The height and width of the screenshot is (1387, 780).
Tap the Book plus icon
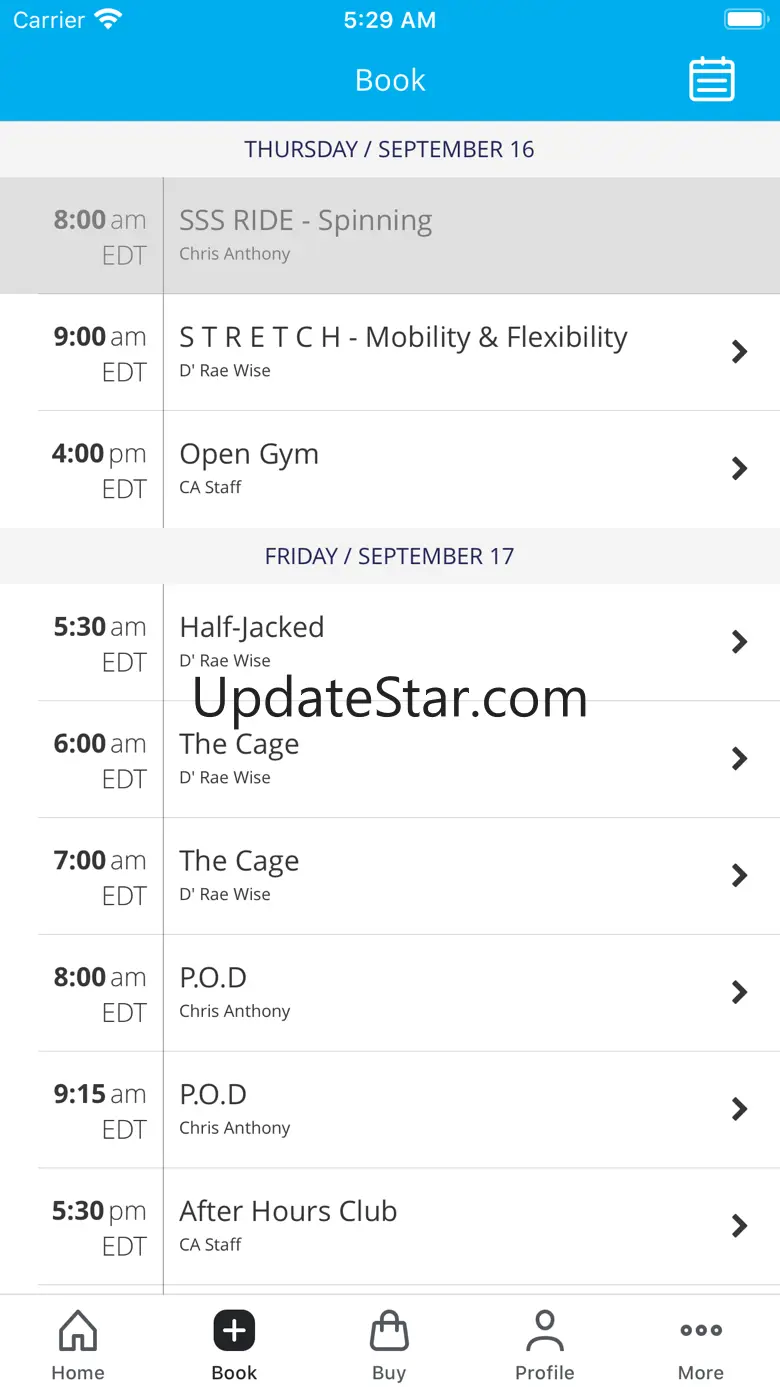pos(234,1331)
